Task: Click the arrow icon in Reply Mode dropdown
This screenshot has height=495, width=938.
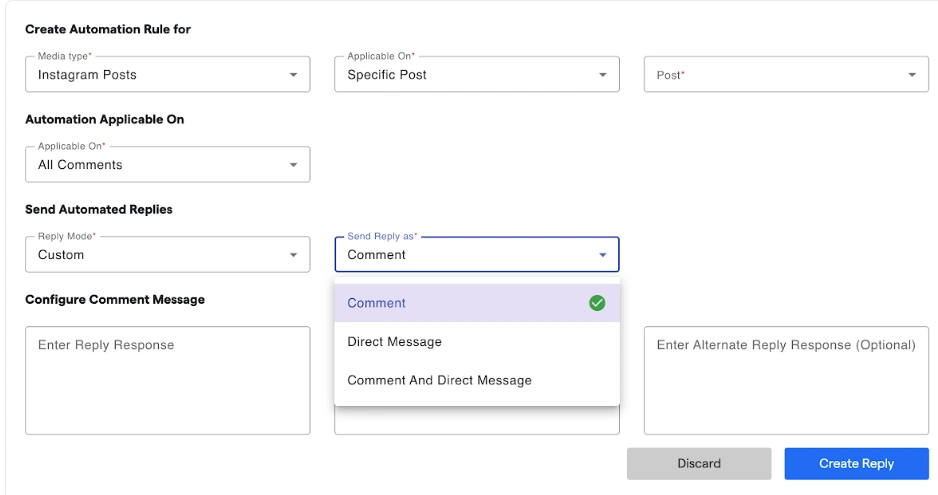Action: pyautogui.click(x=293, y=255)
